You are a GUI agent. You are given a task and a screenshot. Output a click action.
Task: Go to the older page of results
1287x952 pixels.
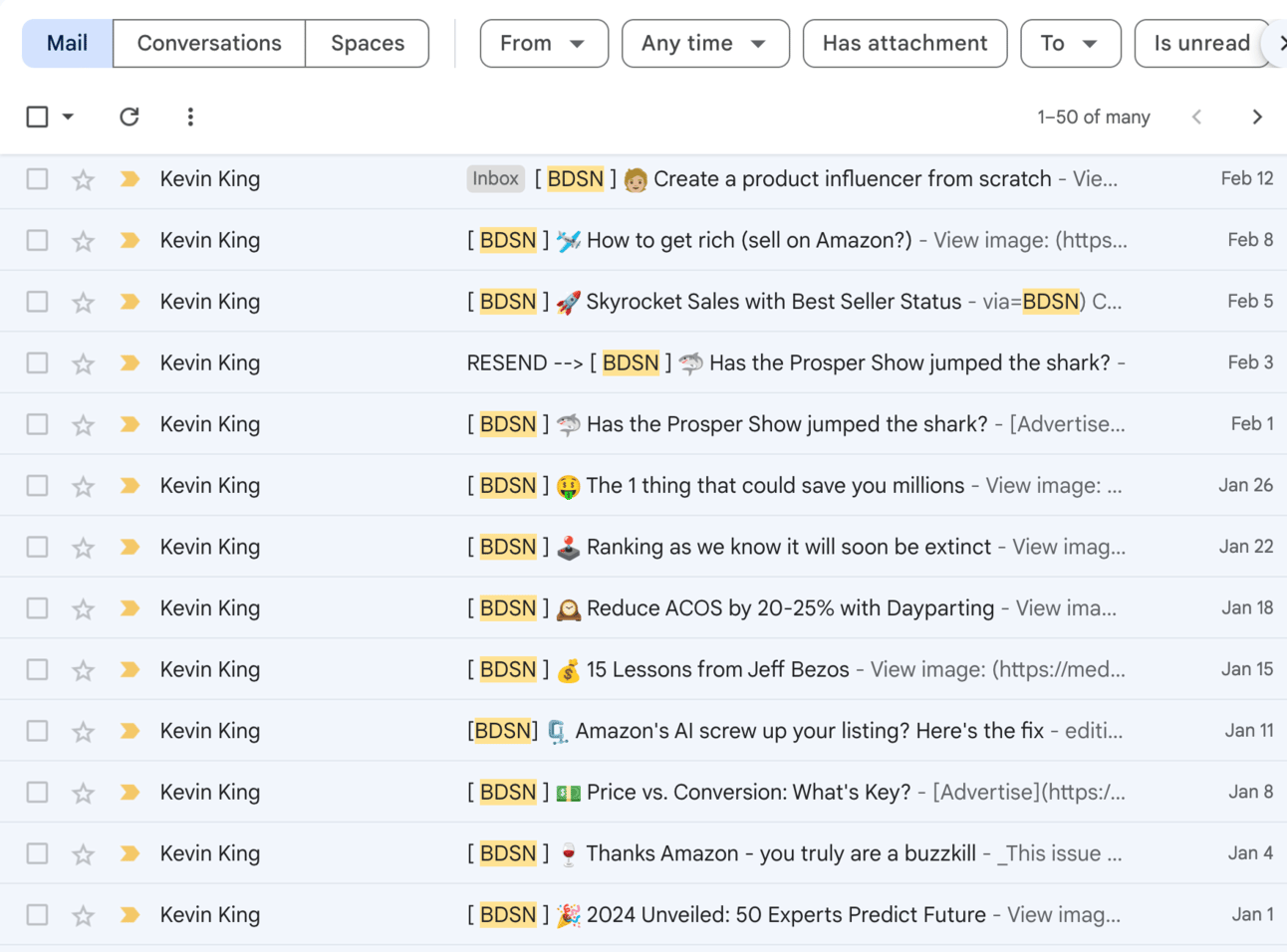click(1257, 117)
